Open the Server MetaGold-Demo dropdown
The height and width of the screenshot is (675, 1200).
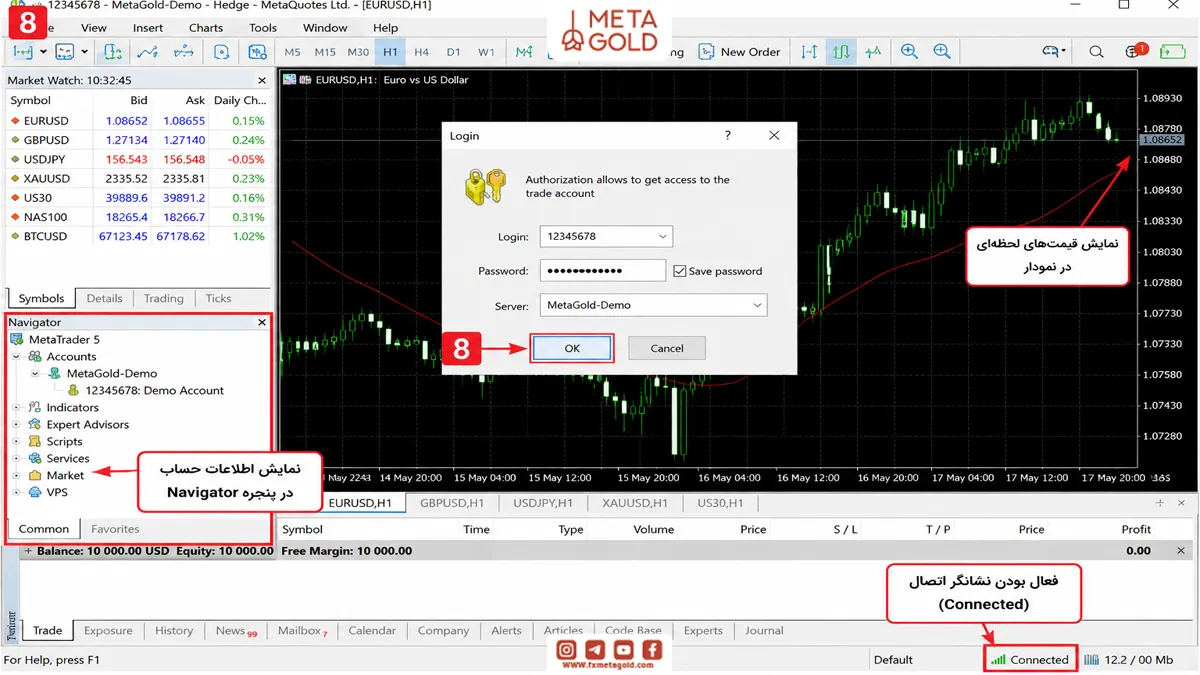tap(653, 305)
